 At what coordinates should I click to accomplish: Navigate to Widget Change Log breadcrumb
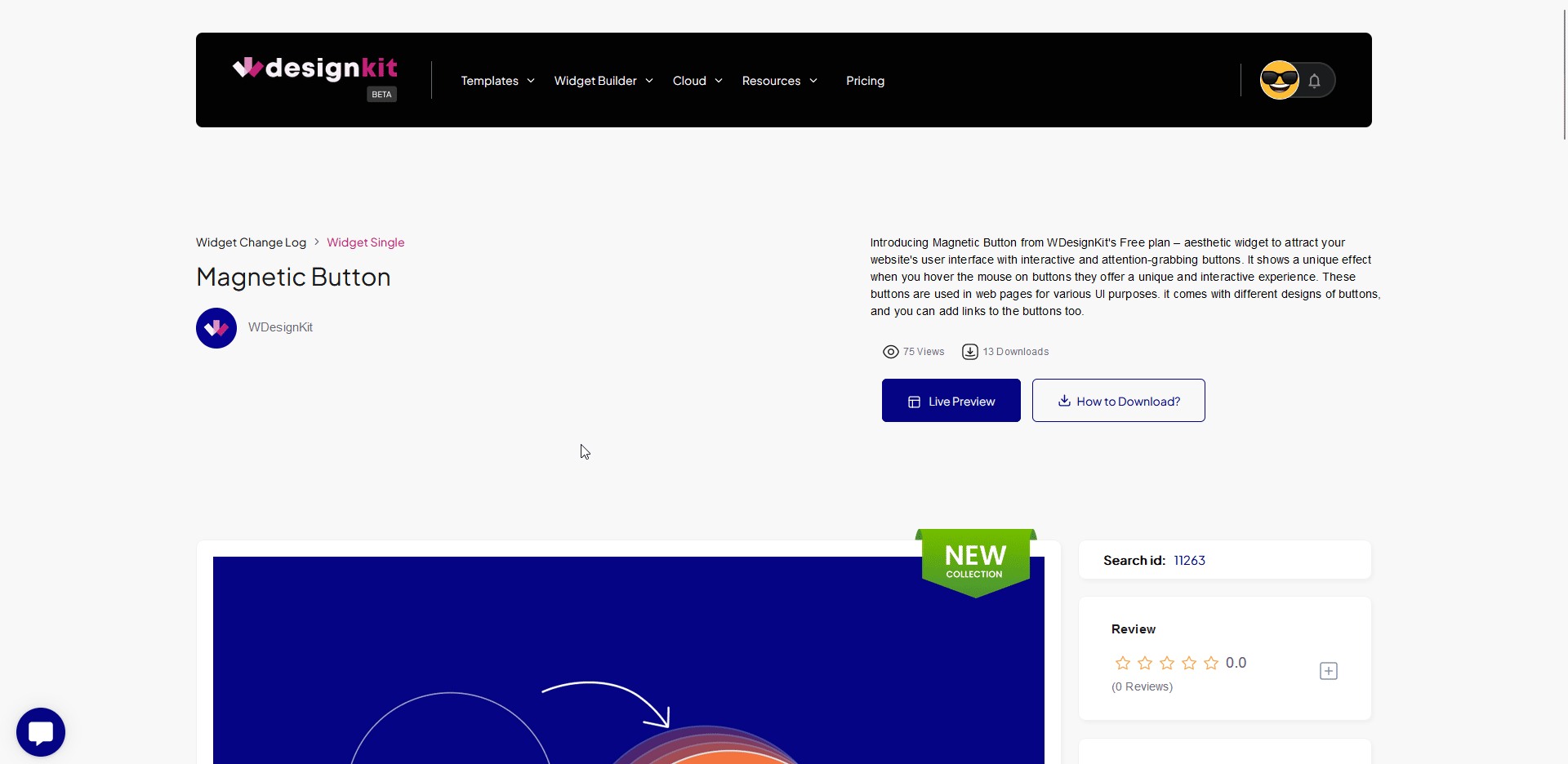click(x=251, y=242)
